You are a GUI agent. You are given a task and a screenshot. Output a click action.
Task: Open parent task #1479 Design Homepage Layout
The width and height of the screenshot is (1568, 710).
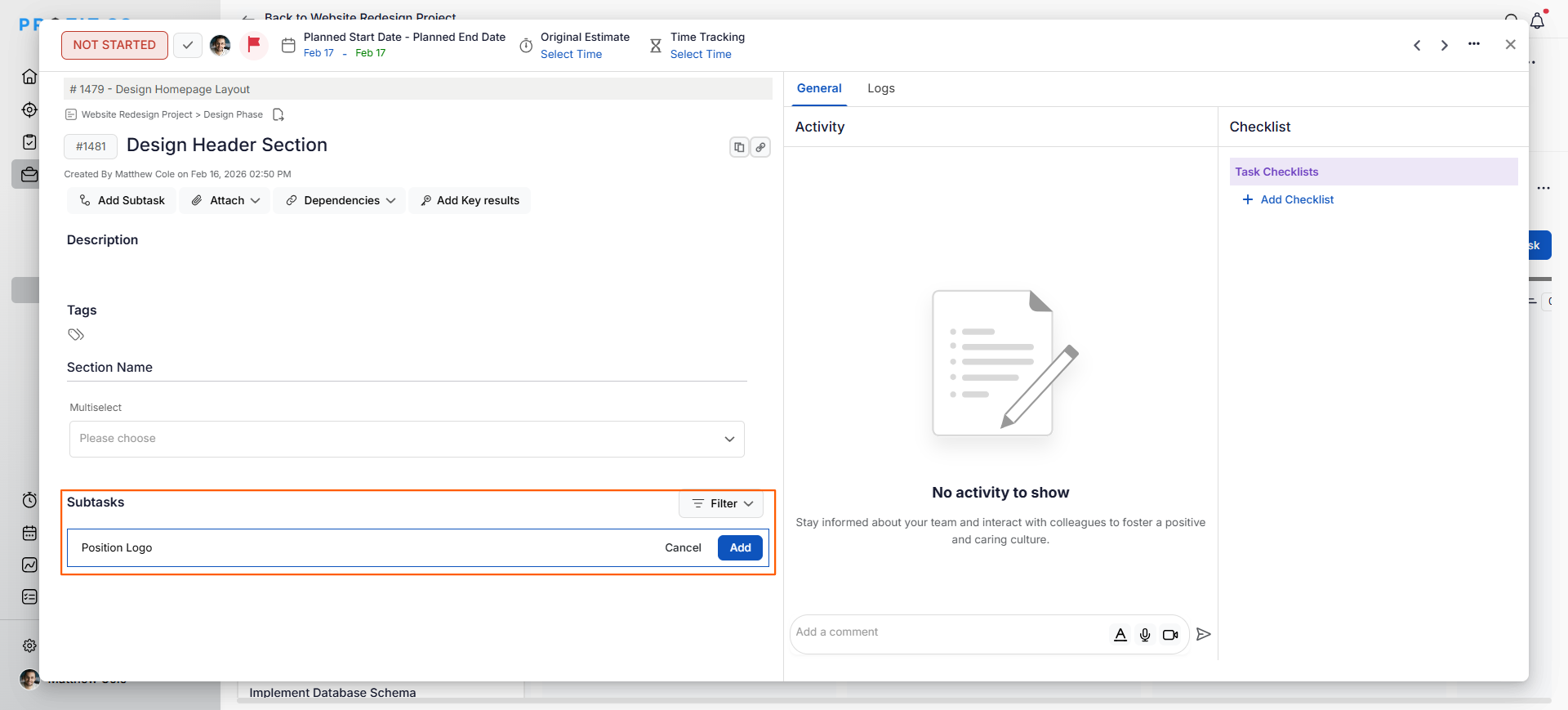click(x=418, y=89)
